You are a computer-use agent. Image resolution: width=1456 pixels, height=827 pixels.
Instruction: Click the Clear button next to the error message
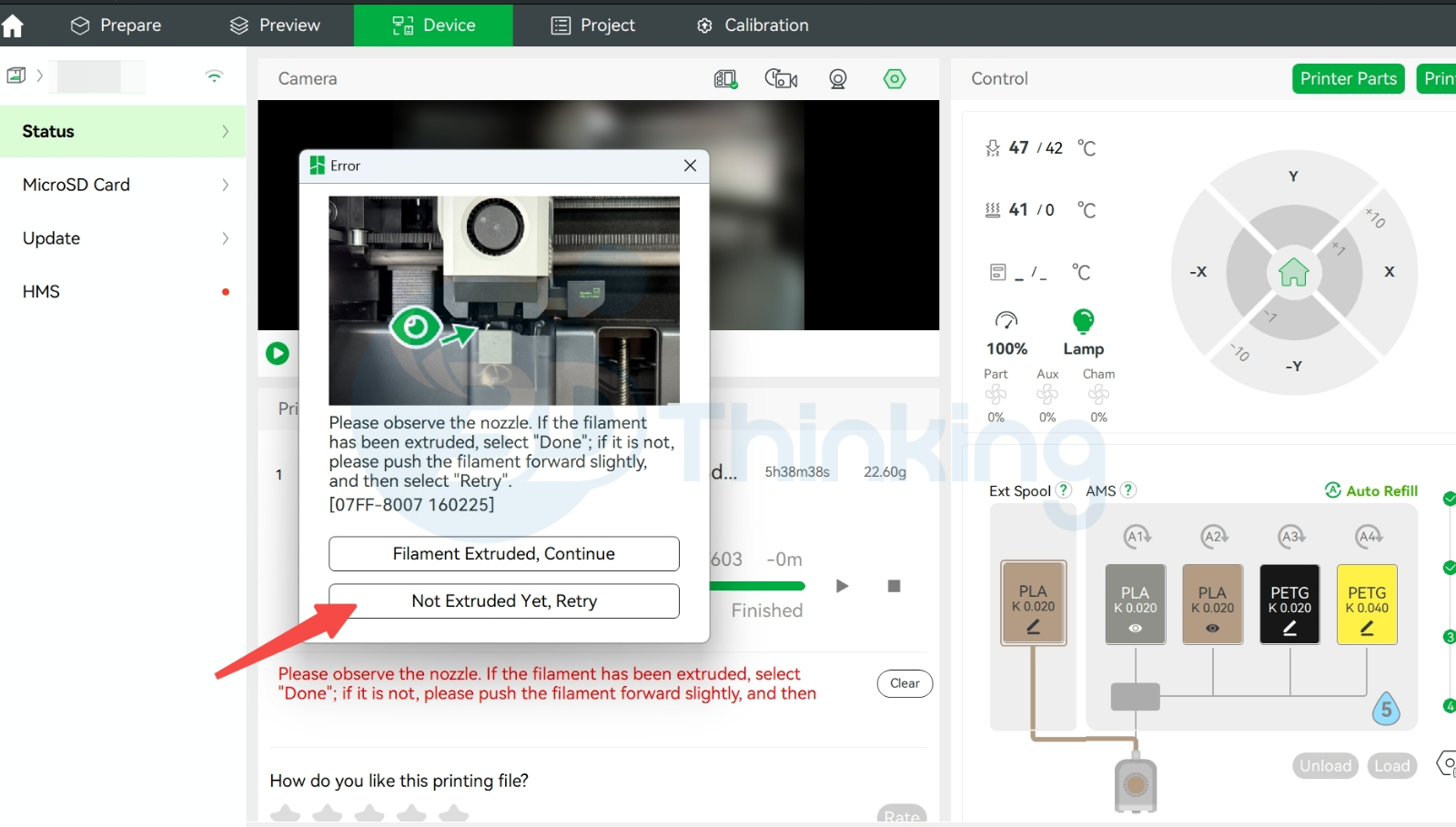coord(904,683)
